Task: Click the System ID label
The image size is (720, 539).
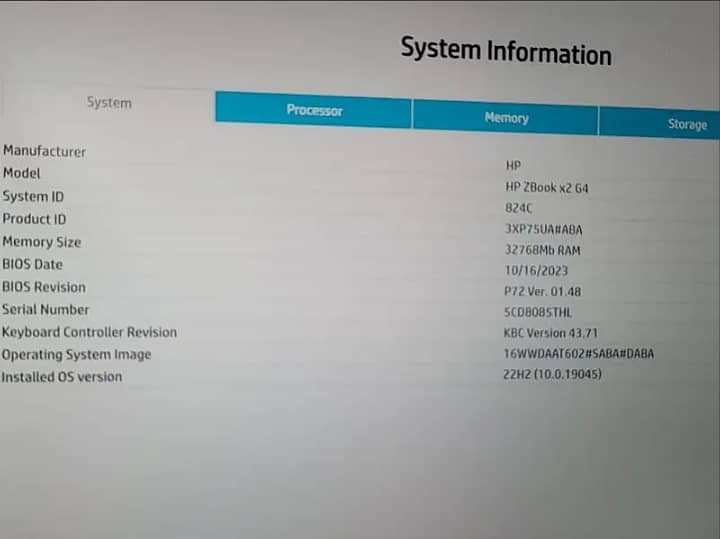Action: (33, 196)
